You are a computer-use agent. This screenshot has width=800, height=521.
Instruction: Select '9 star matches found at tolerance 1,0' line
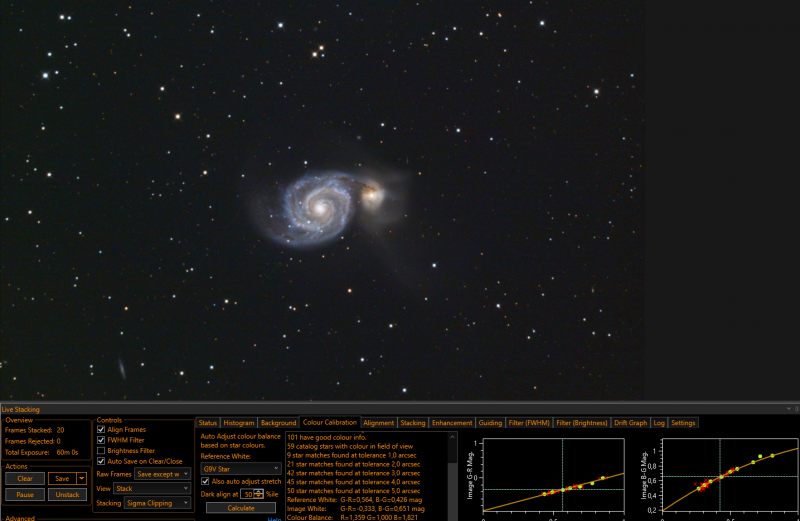click(352, 455)
